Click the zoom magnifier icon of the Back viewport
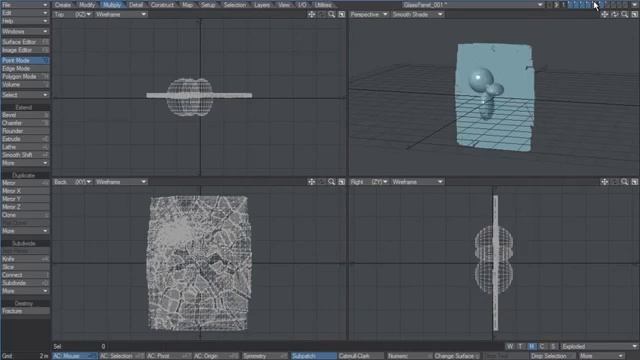Screen dimensions: 640x360 pyautogui.click(x=331, y=182)
